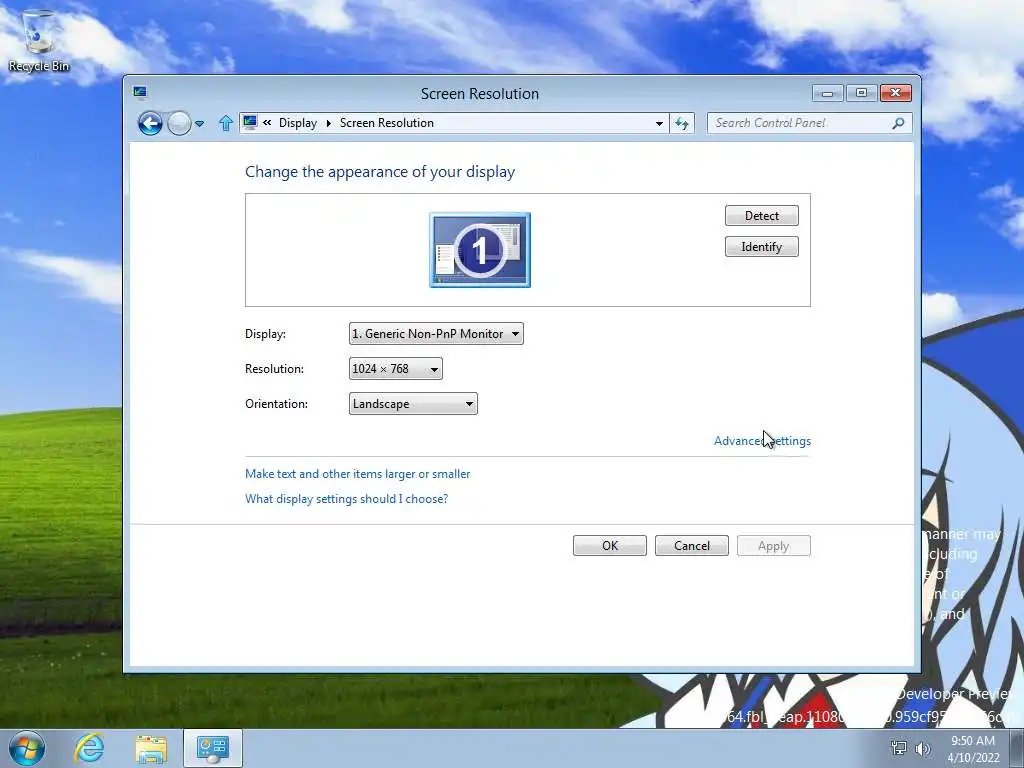This screenshot has height=768, width=1024.
Task: Open Advanced settings link
Action: click(x=762, y=441)
